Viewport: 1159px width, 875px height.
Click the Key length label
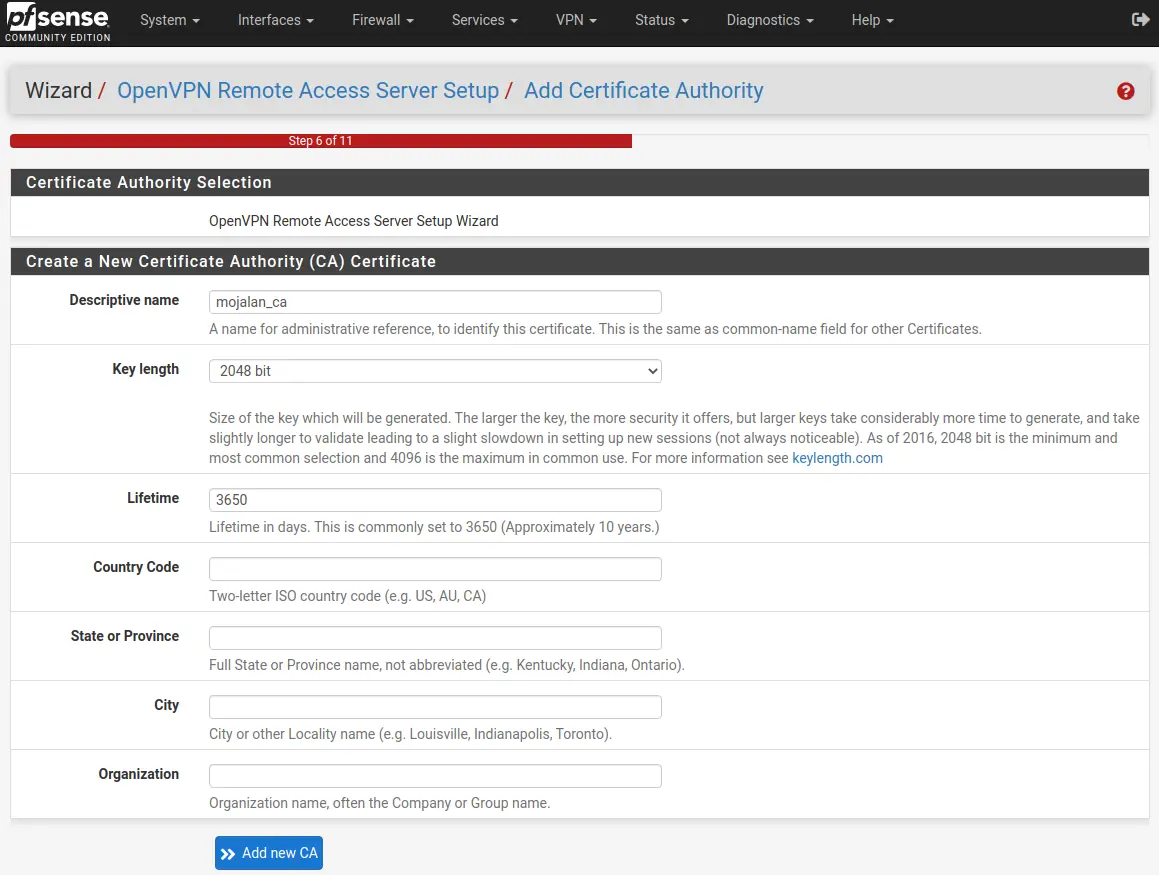146,369
